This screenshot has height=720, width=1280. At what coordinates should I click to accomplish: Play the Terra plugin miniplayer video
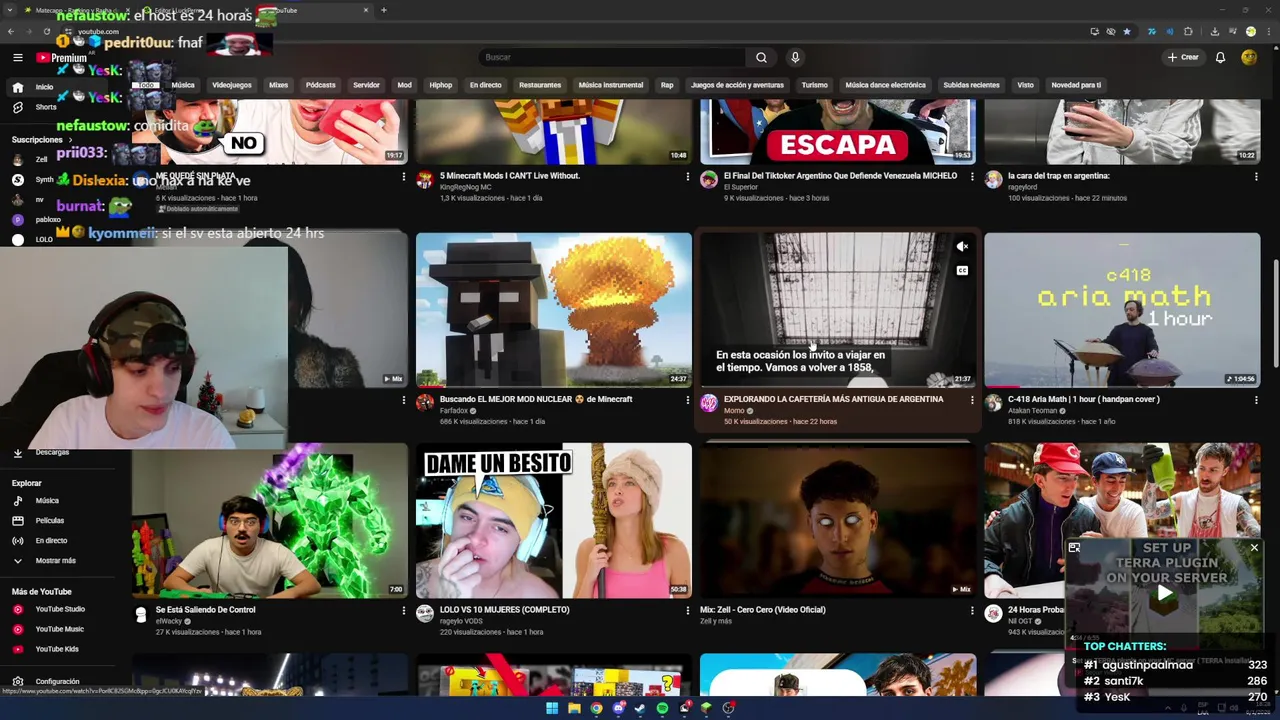[x=1164, y=593]
